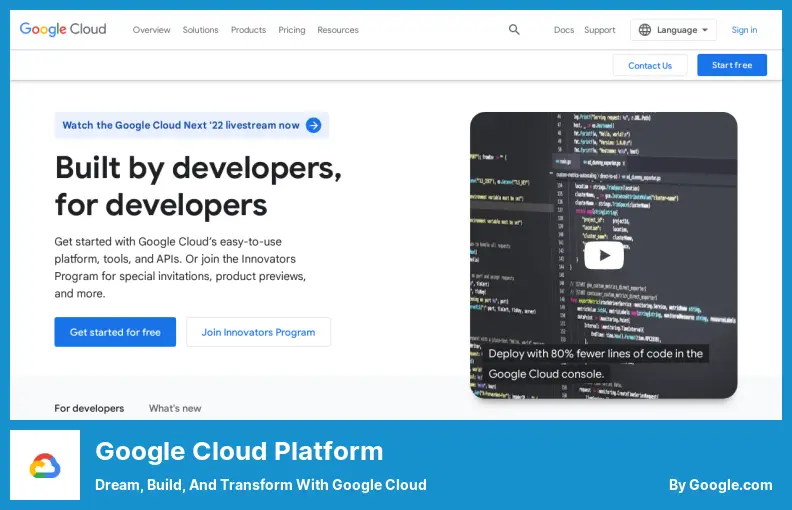The image size is (792, 510).
Task: Click the video thumbnail with code screen
Action: (x=604, y=256)
